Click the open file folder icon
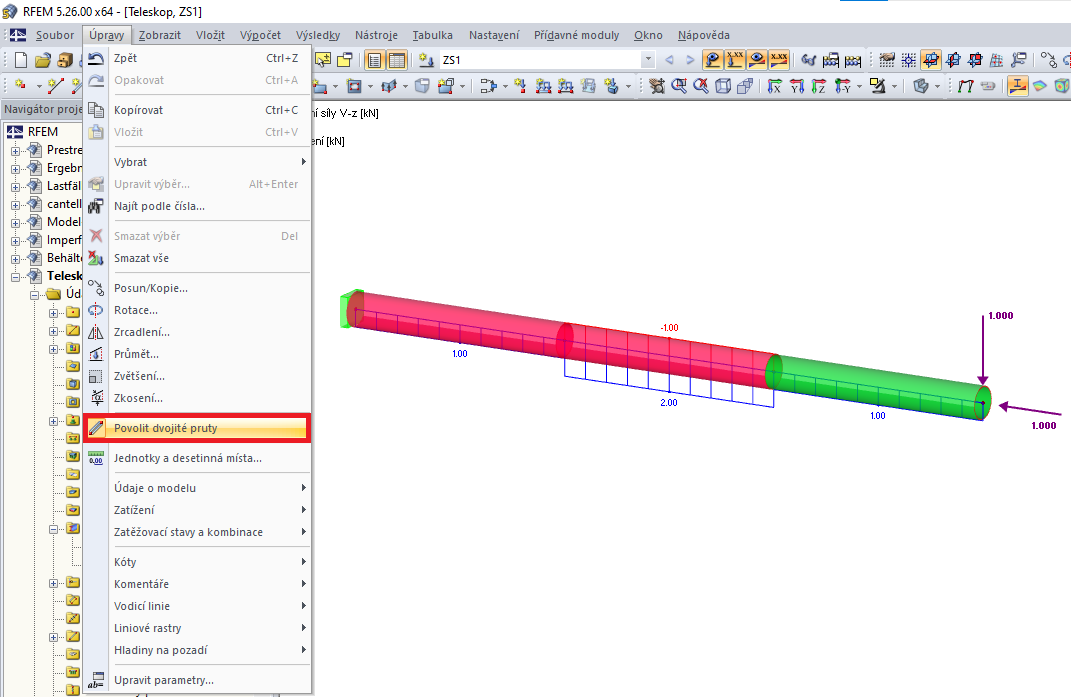The image size is (1071, 697). tap(43, 60)
